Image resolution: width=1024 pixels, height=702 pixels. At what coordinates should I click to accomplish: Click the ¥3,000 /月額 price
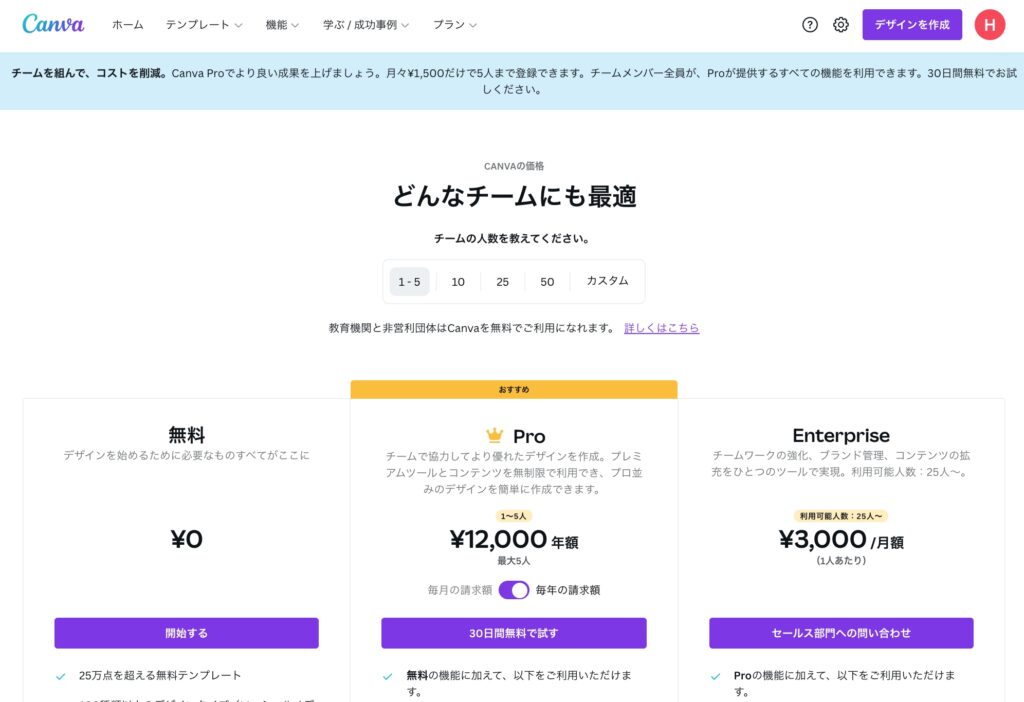(x=841, y=539)
